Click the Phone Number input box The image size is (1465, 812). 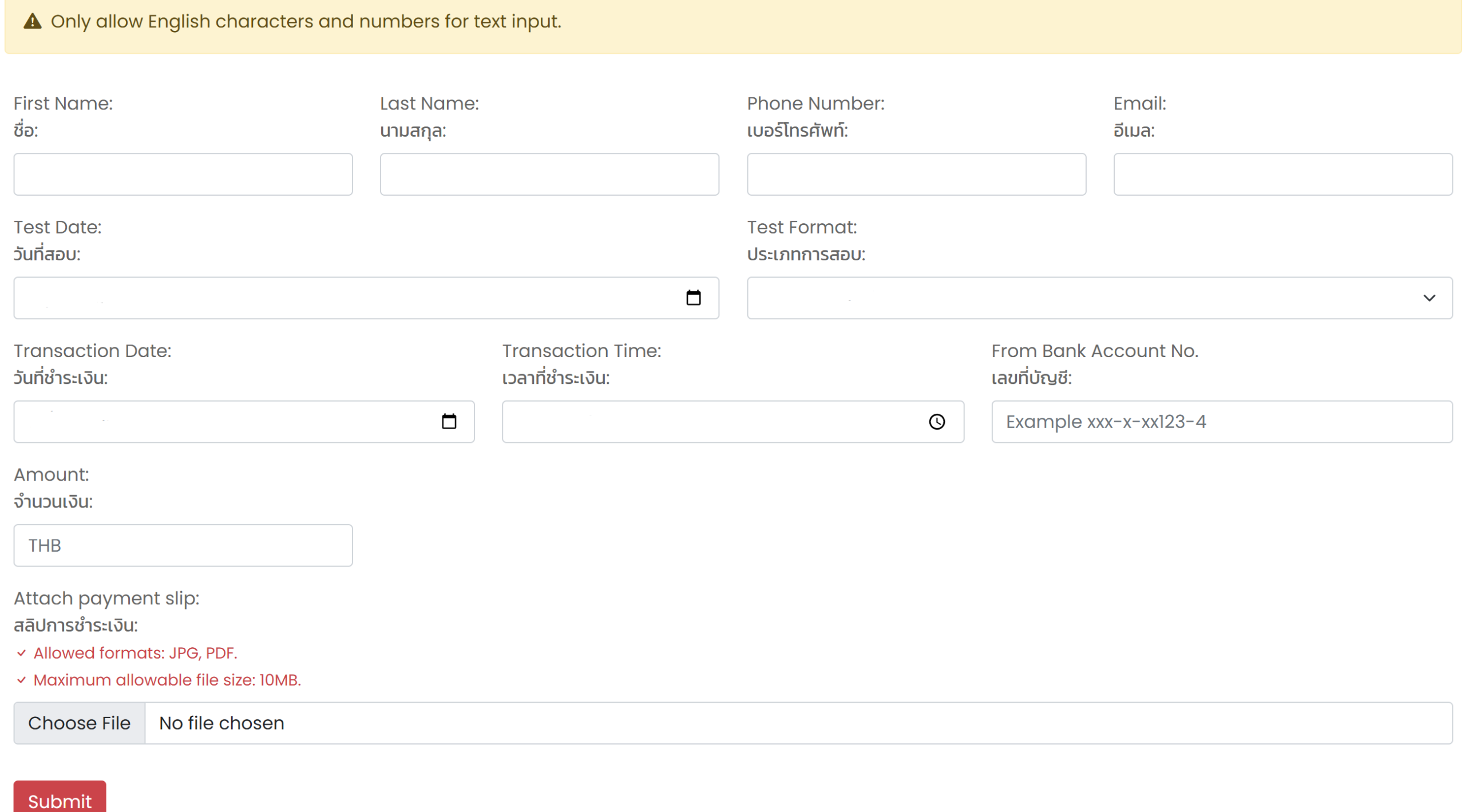pos(916,174)
